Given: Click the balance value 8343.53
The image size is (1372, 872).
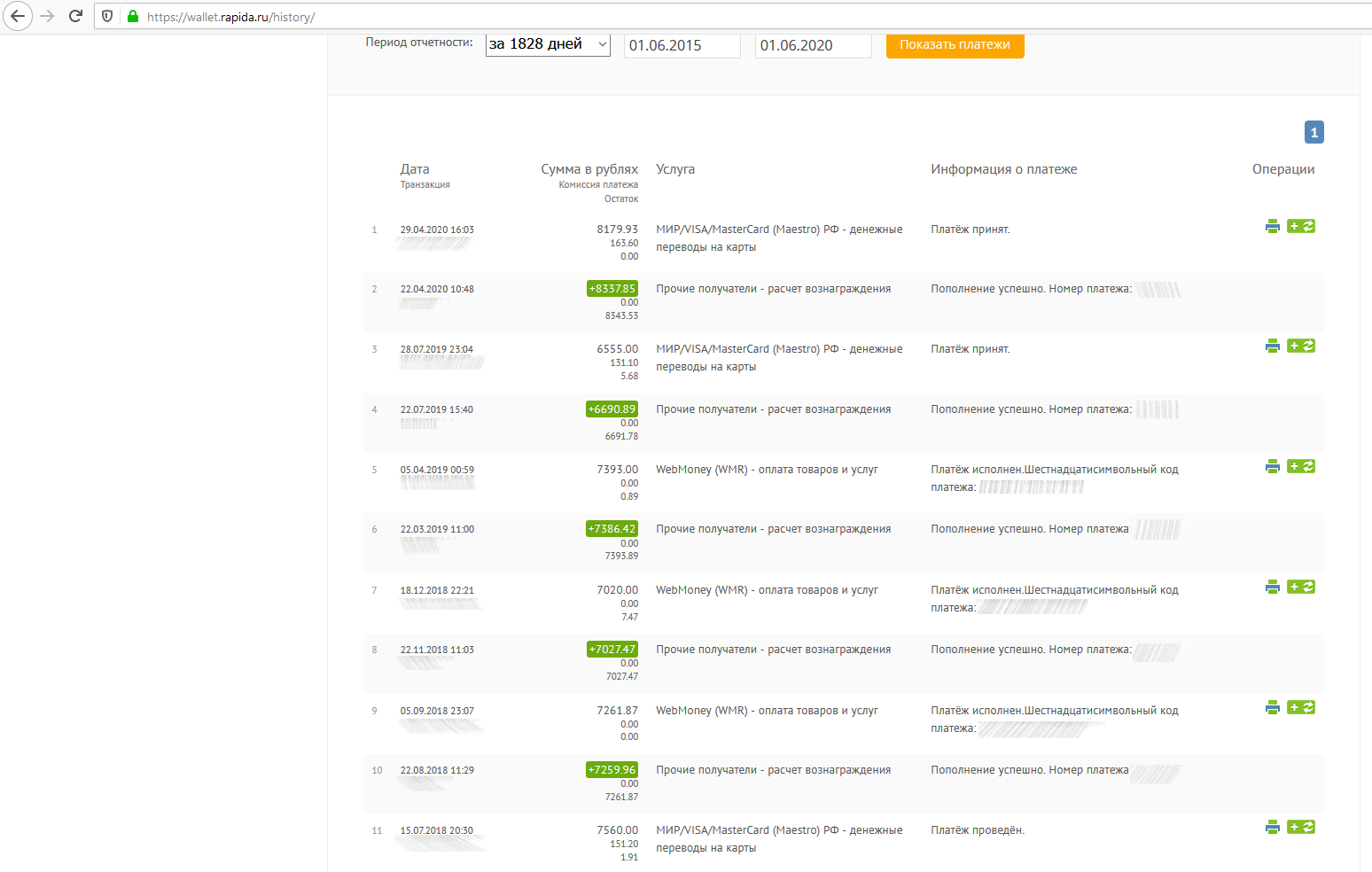Looking at the screenshot, I should [x=622, y=315].
